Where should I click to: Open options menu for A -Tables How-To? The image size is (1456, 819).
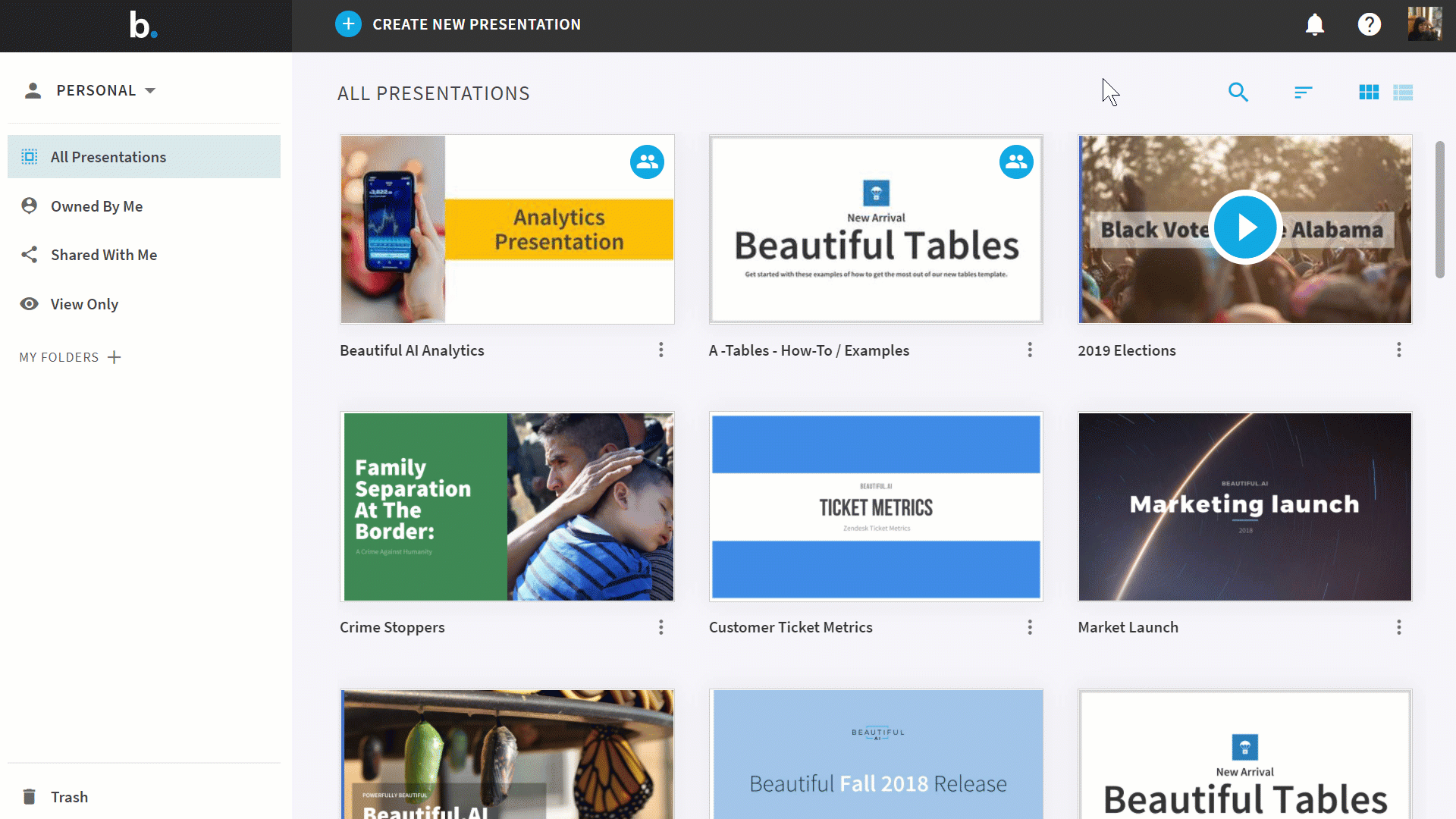point(1030,350)
